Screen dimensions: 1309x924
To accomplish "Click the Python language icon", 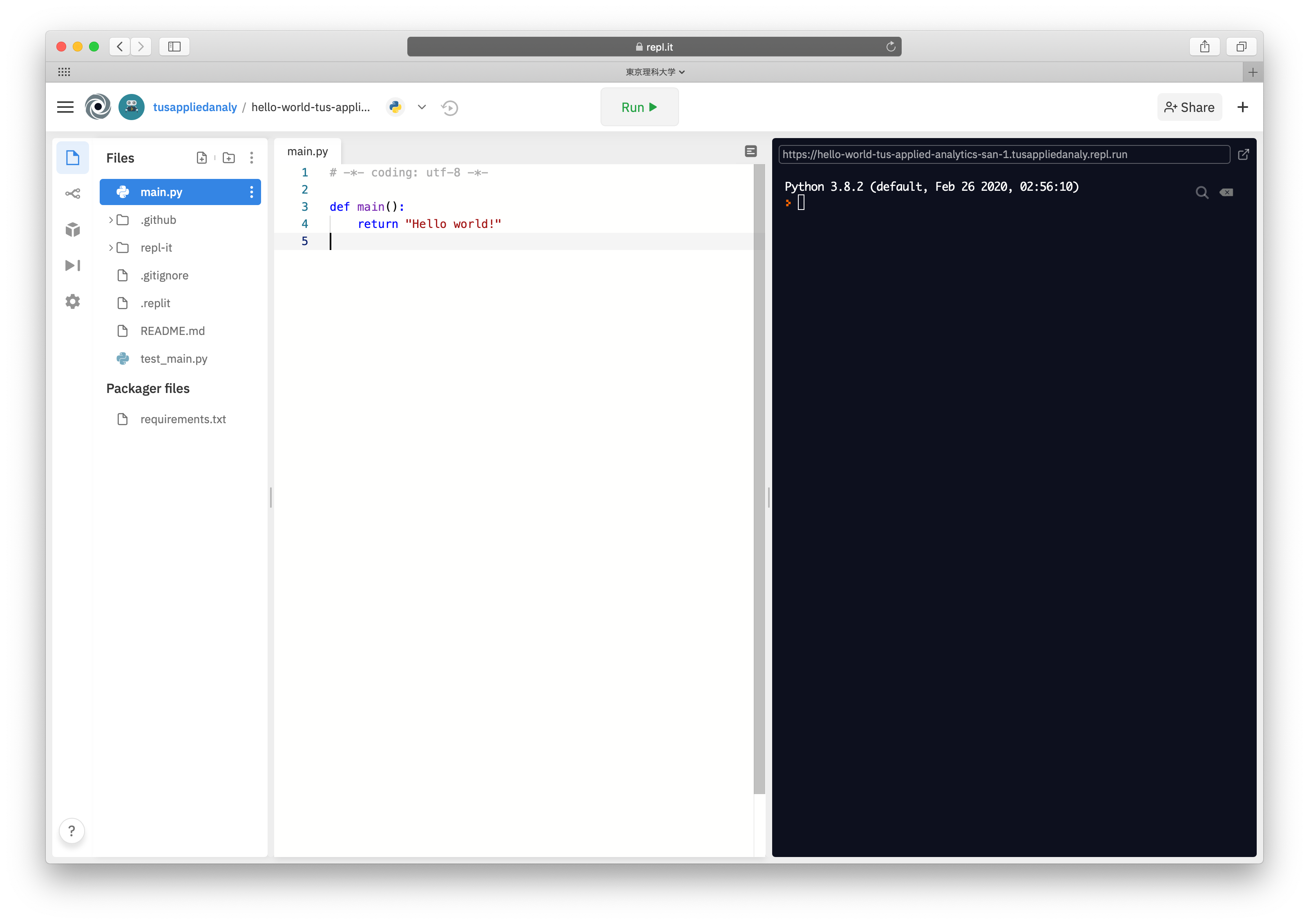I will [x=395, y=107].
